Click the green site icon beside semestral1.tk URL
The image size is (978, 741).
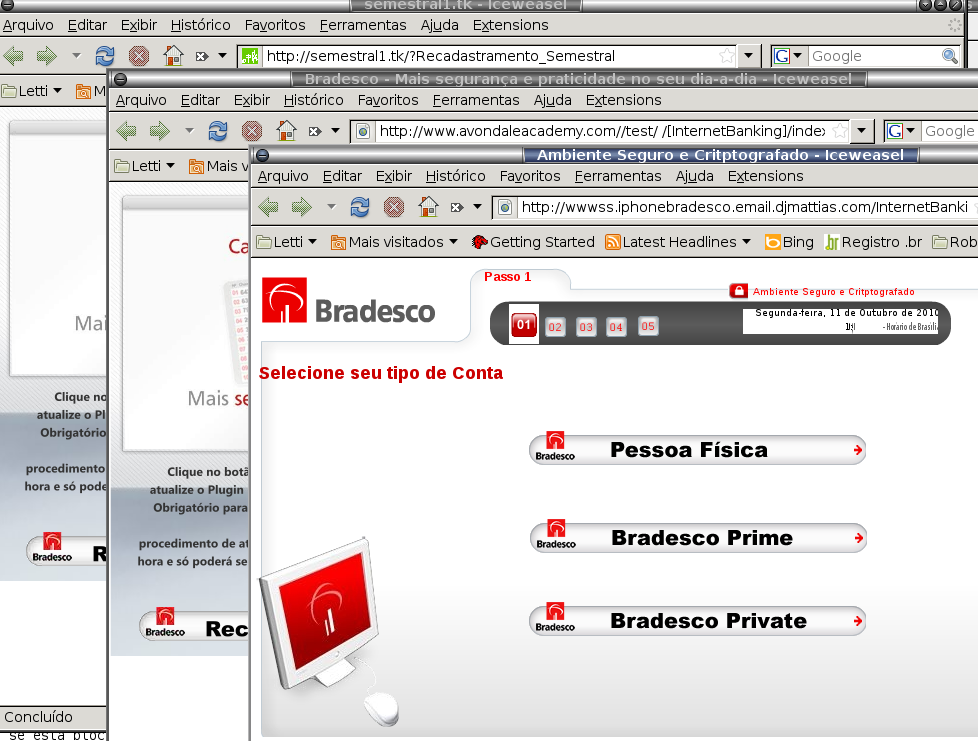click(x=250, y=56)
